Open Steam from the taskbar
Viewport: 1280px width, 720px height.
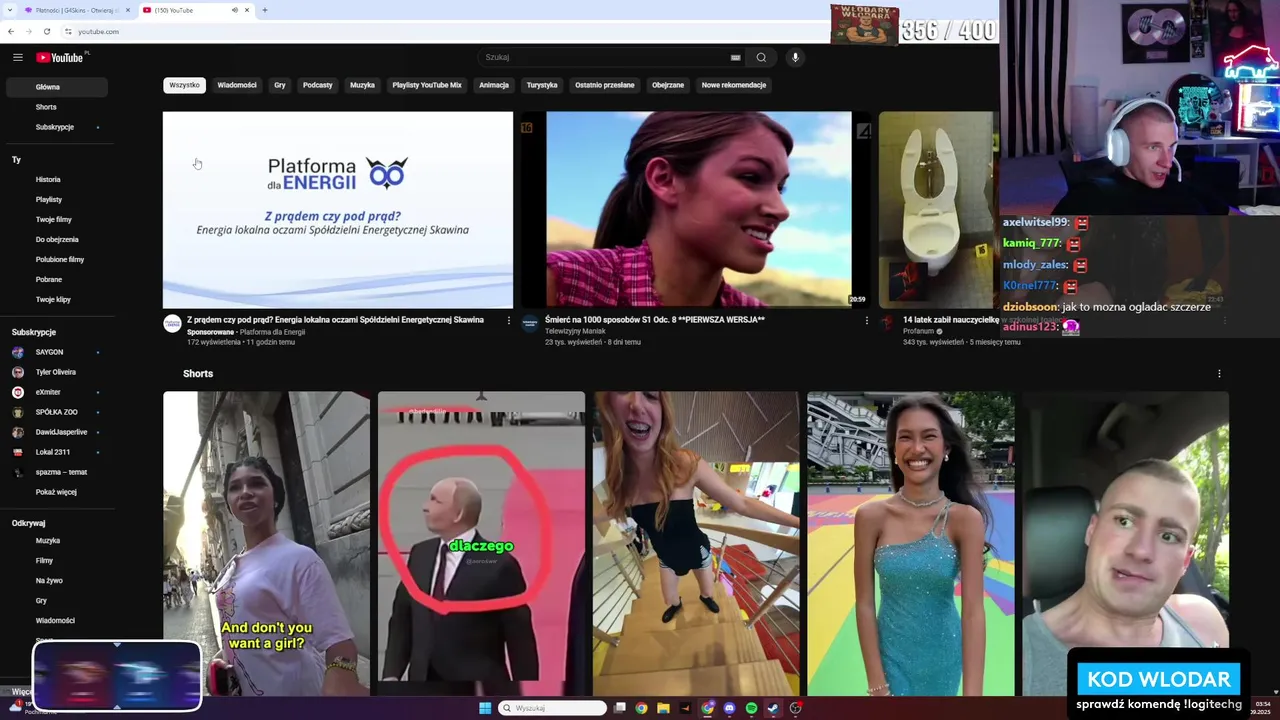click(773, 708)
